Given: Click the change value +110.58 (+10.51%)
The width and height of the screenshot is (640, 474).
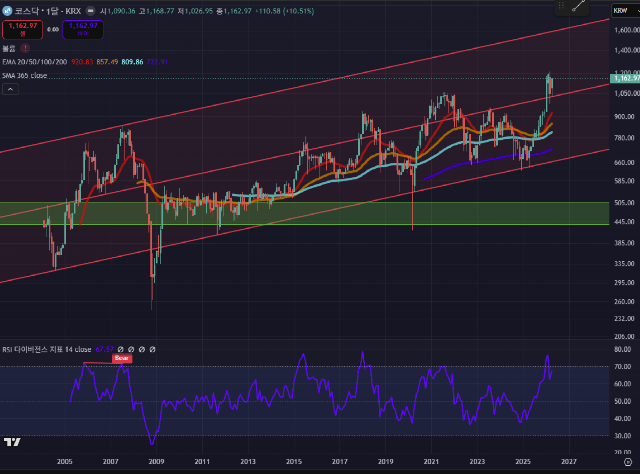Looking at the screenshot, I should point(284,11).
